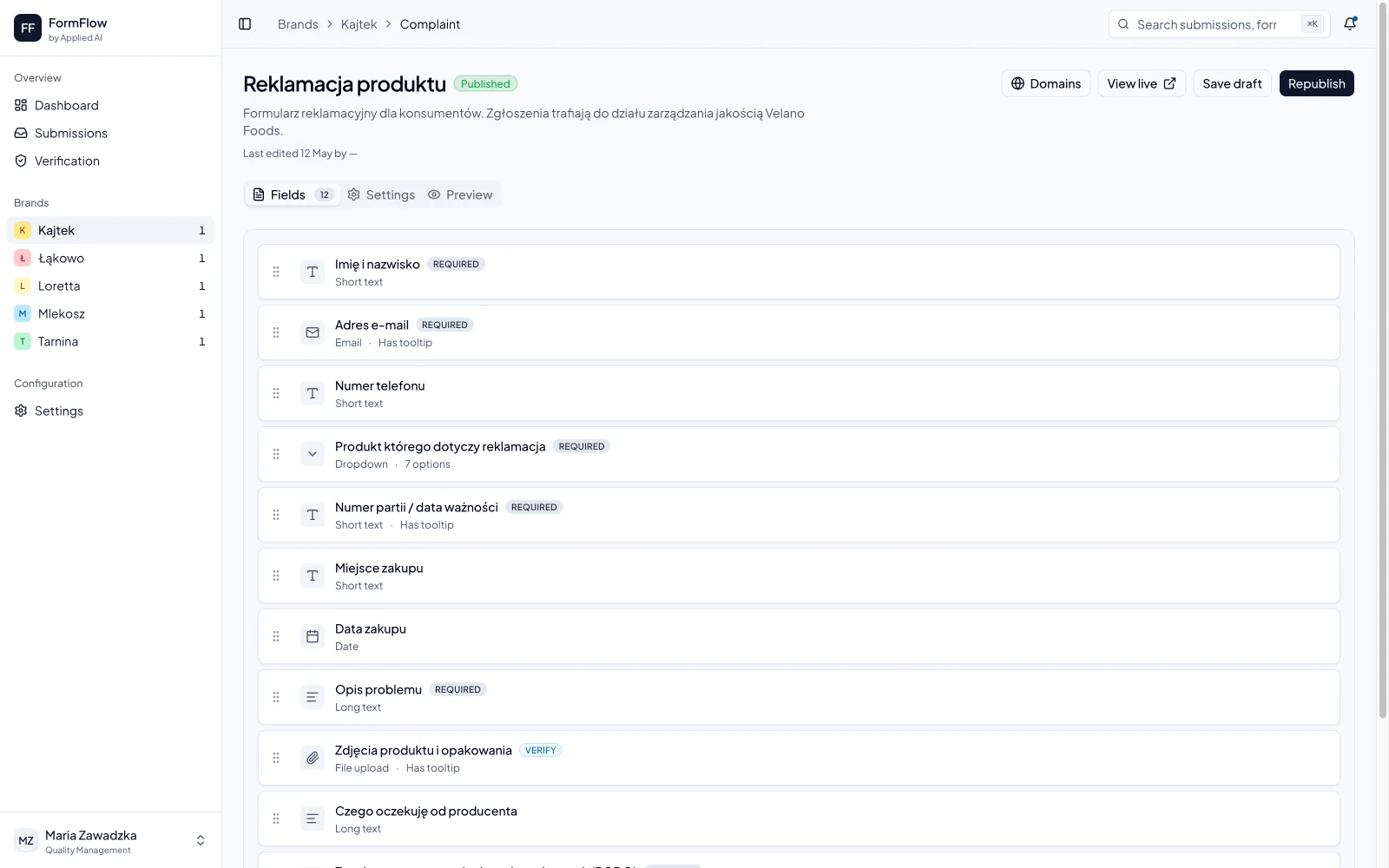
Task: Click the vertical page scrollbar
Action: pos(1383,360)
